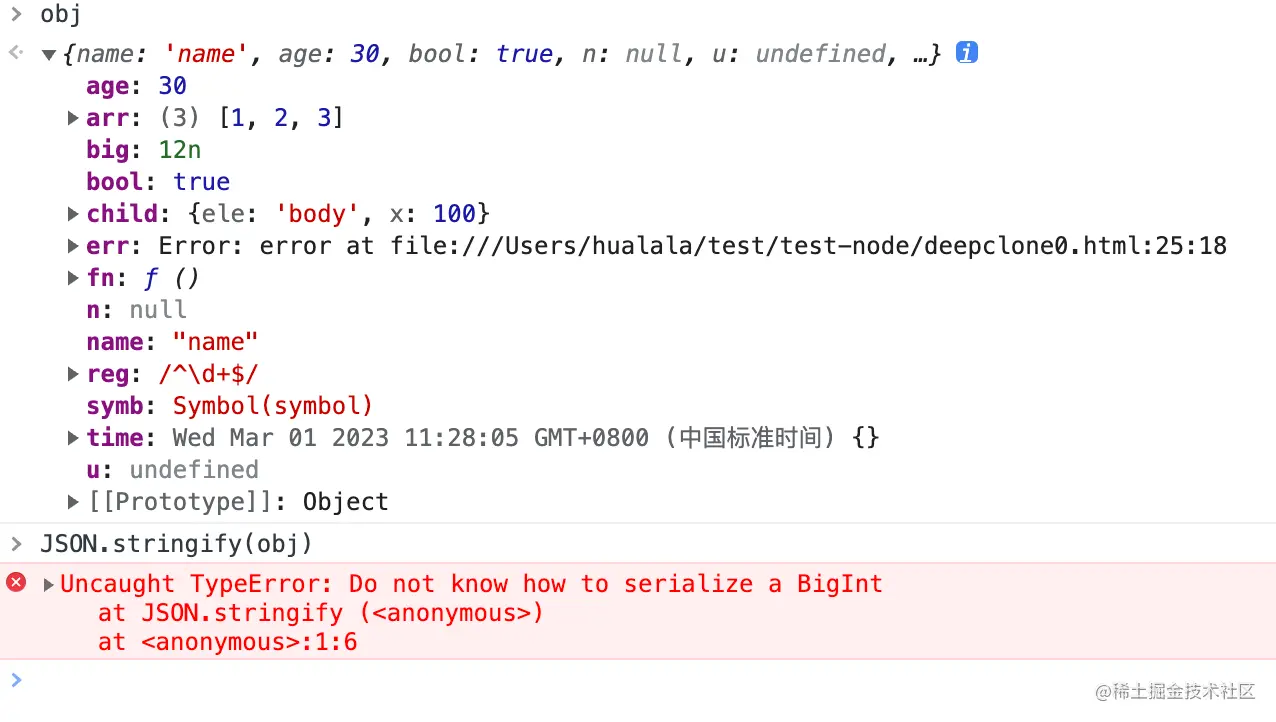Select the age: 30 property row
Viewport: 1276px width, 722px height.
pyautogui.click(x=136, y=86)
